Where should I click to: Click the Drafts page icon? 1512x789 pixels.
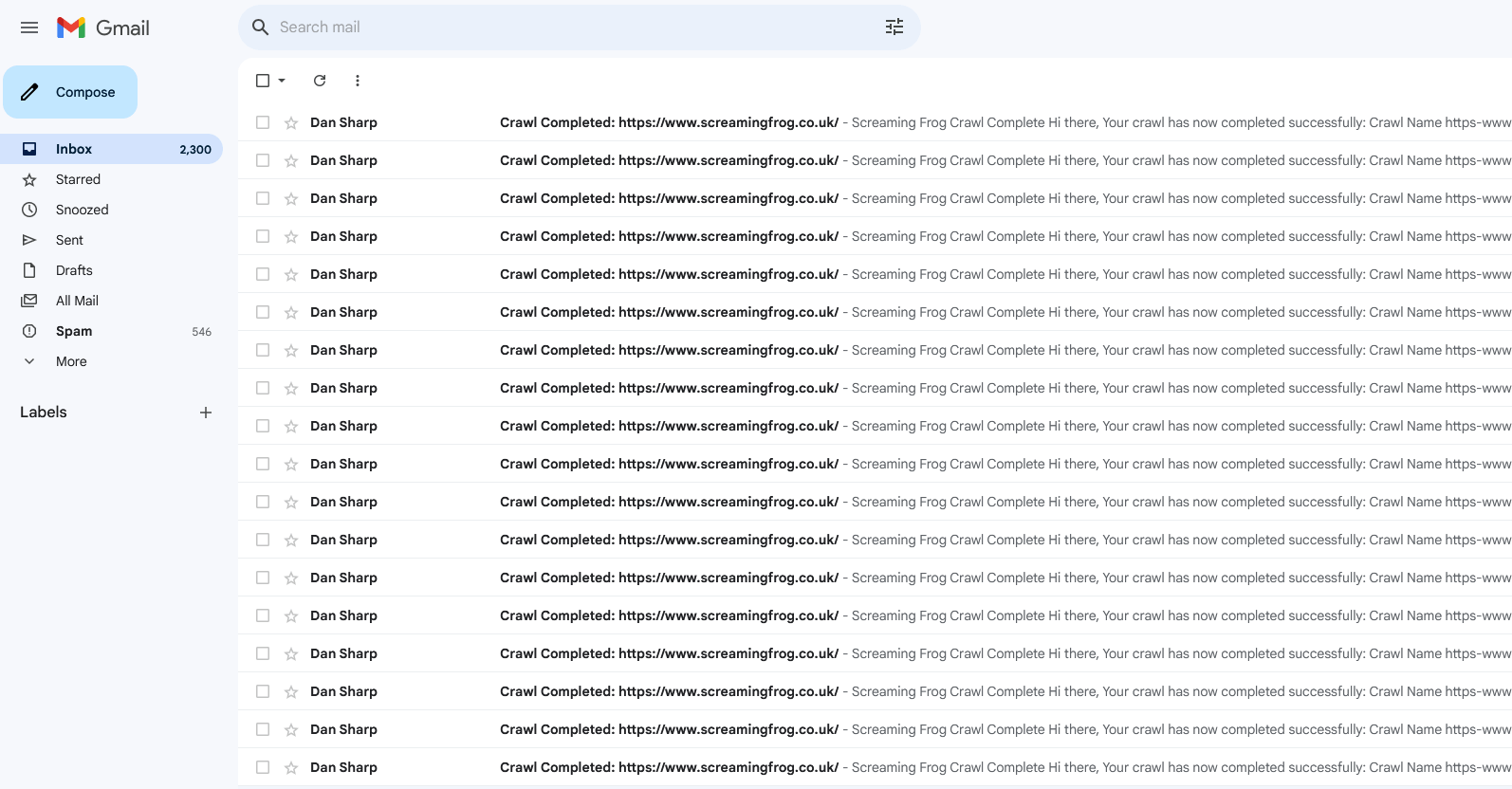[x=29, y=270]
